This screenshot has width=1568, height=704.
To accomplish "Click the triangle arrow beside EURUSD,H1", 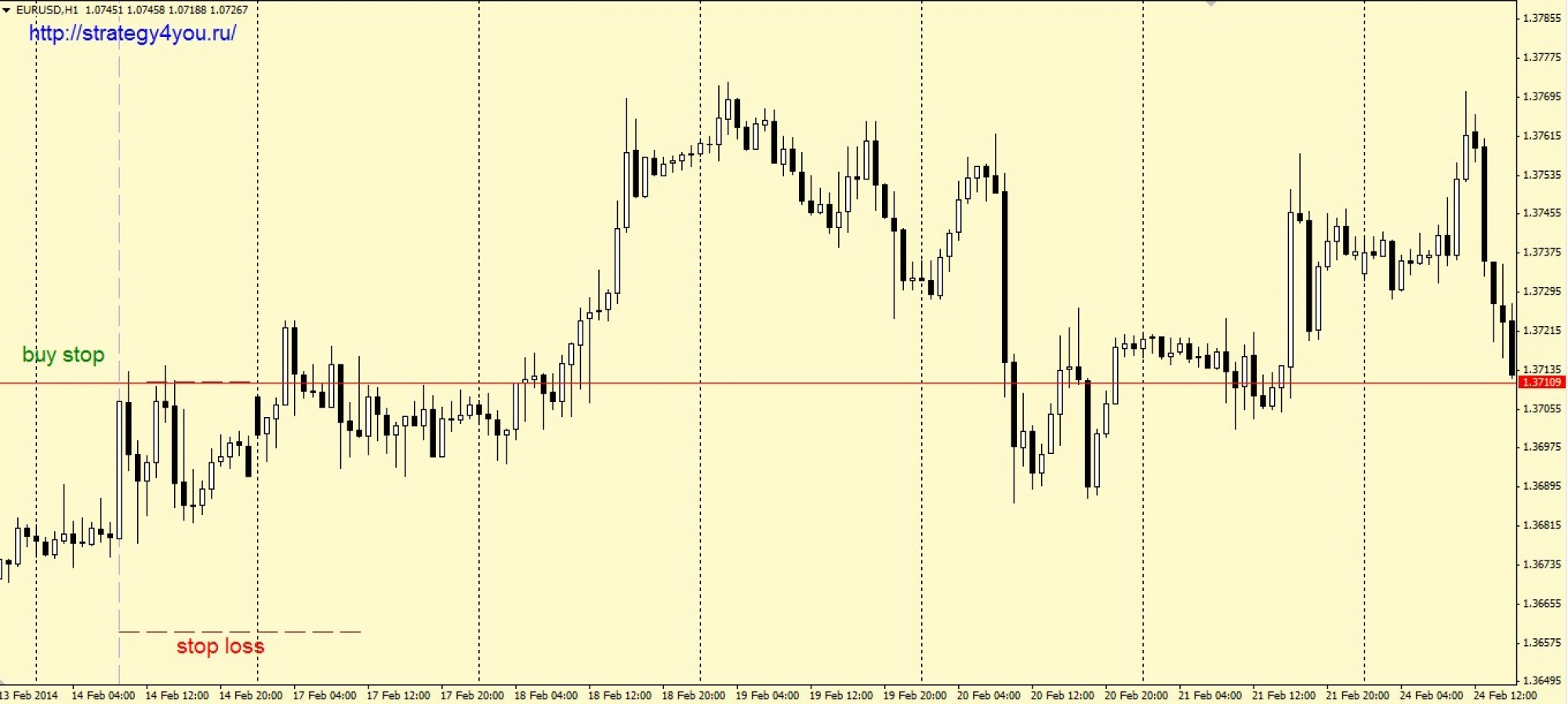I will point(7,10).
